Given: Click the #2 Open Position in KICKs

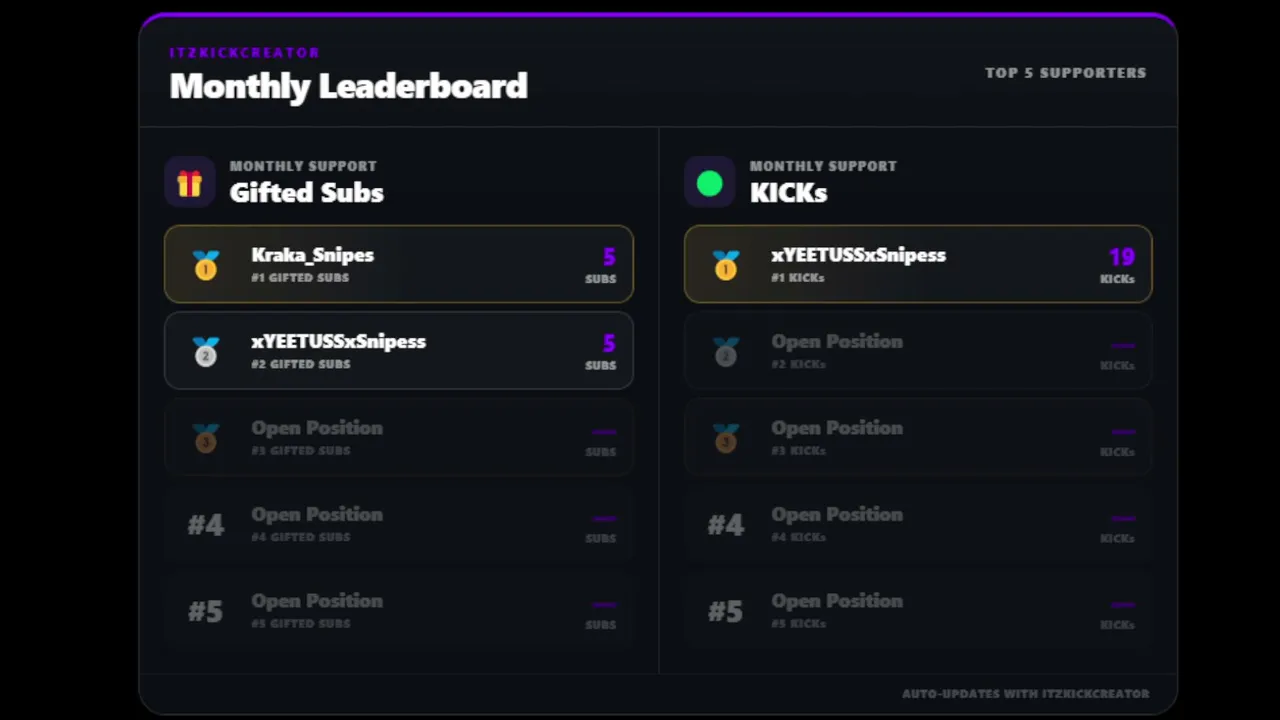Looking at the screenshot, I should click(x=918, y=350).
